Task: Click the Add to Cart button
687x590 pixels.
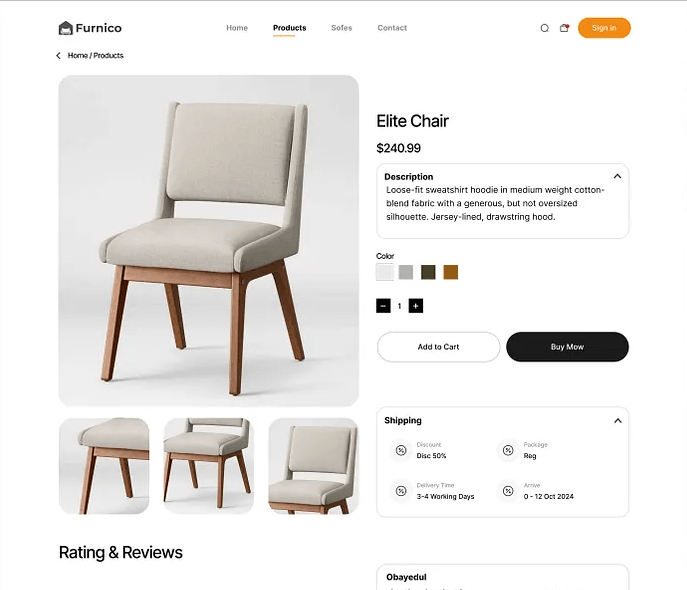Action: click(438, 347)
